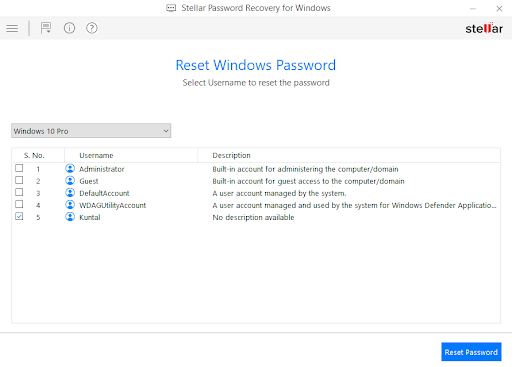Click the WDAGUtilityAccount user avatar icon
Viewport: 512px width, 367px height.
[70, 205]
